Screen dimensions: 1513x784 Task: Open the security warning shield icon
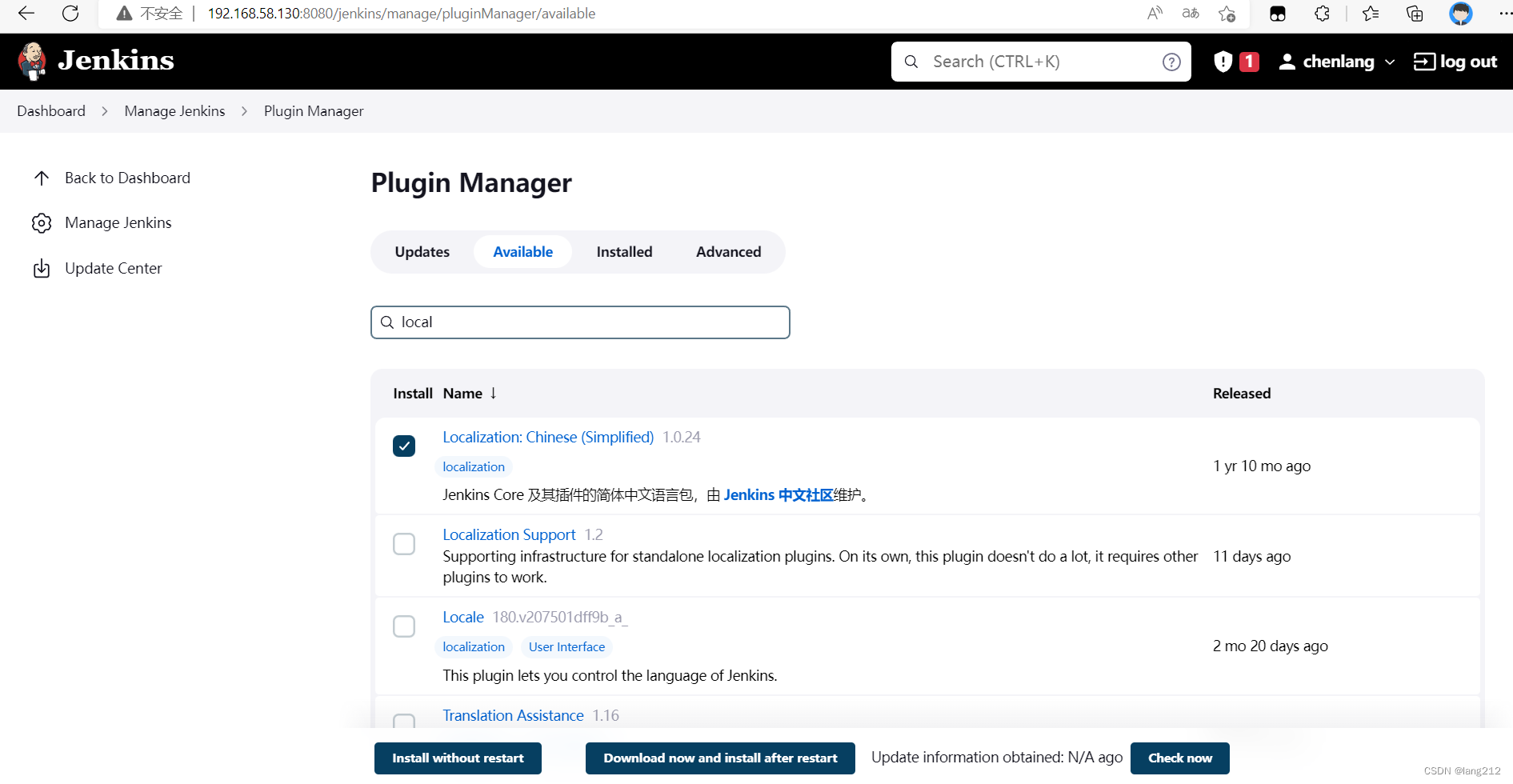click(x=1223, y=62)
